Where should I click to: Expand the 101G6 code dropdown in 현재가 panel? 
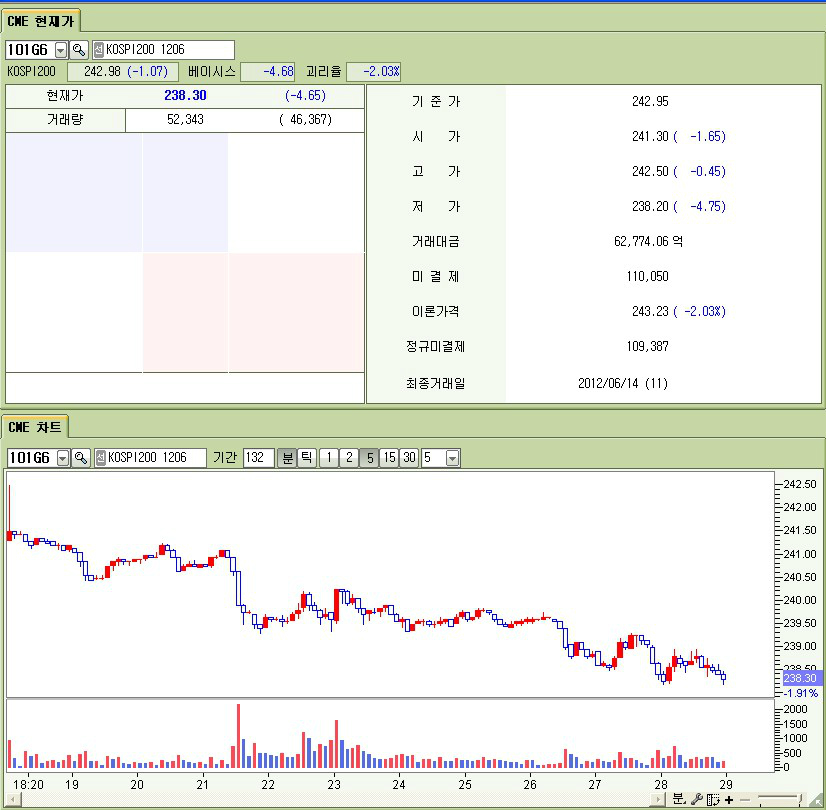(x=60, y=50)
